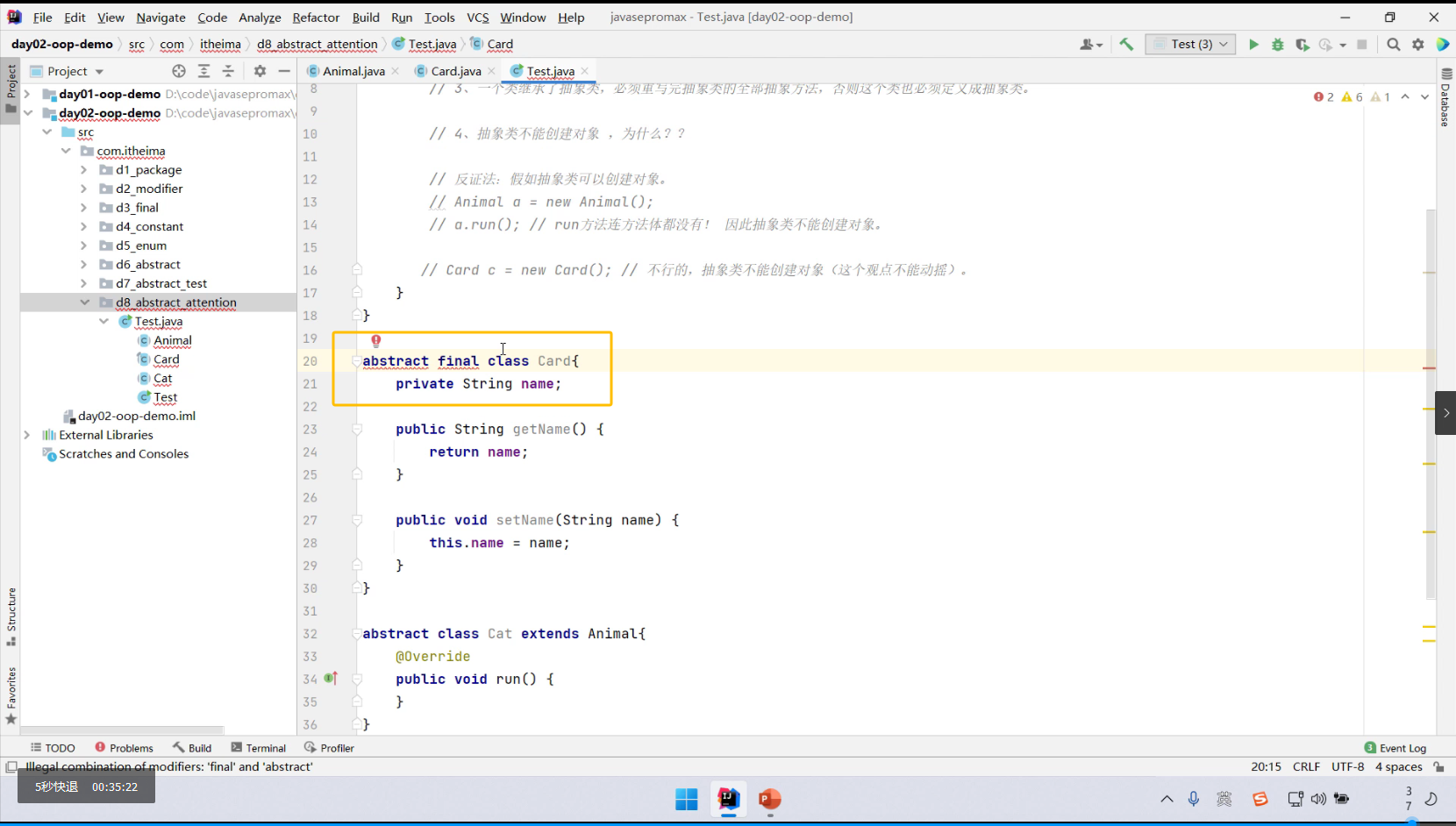Toggle the Structure tool window

(11, 616)
